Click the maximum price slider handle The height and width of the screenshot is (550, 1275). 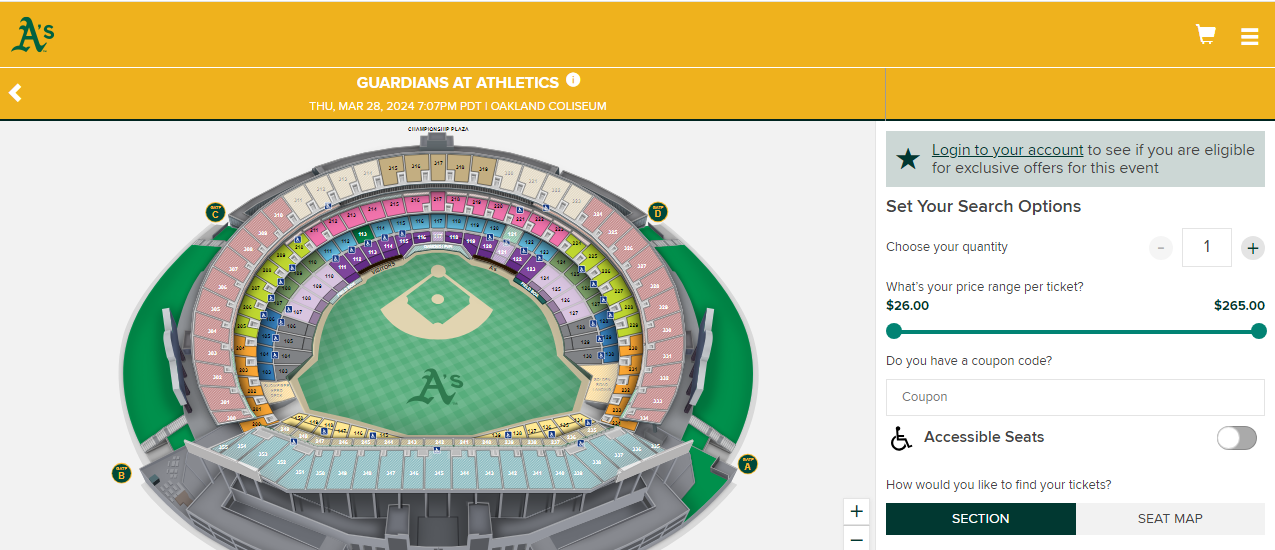point(1259,331)
